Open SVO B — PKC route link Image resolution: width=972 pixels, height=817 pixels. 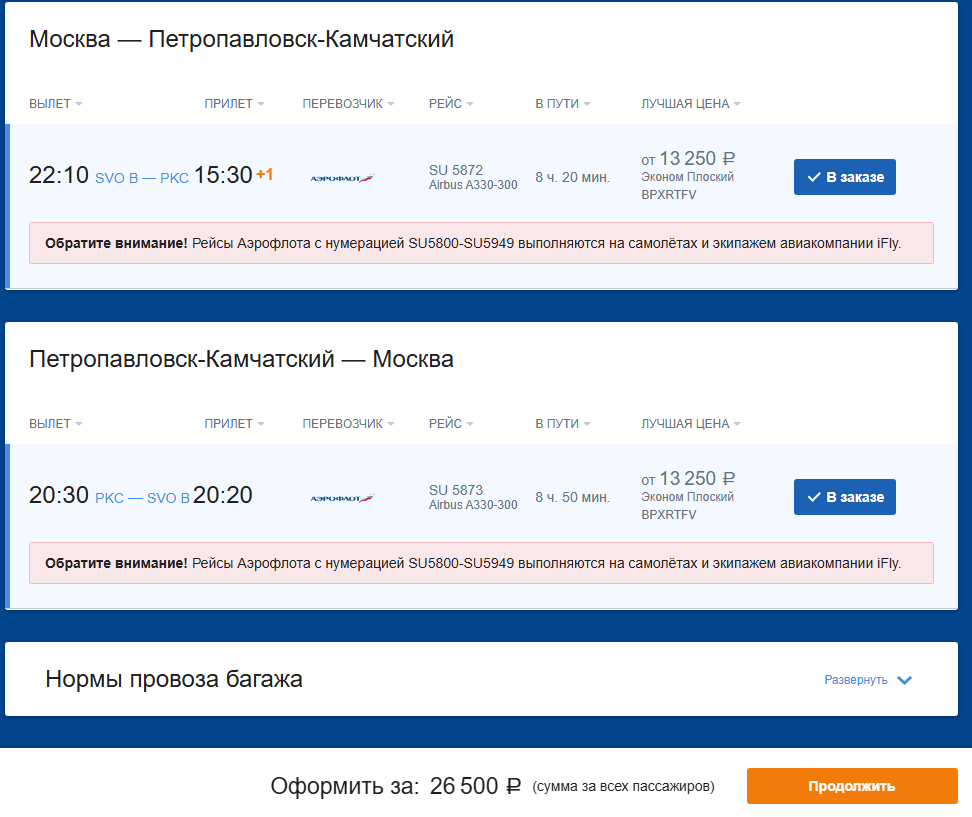click(x=141, y=178)
